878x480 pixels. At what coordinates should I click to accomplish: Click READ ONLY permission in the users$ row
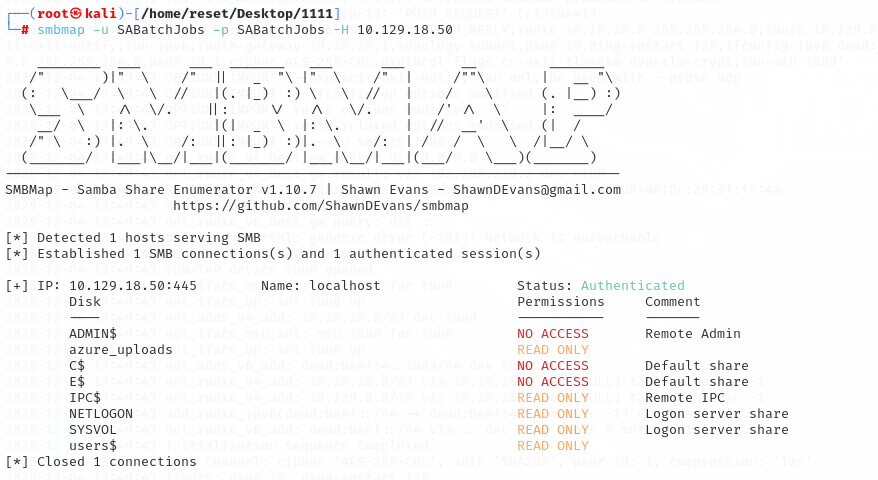click(x=553, y=446)
